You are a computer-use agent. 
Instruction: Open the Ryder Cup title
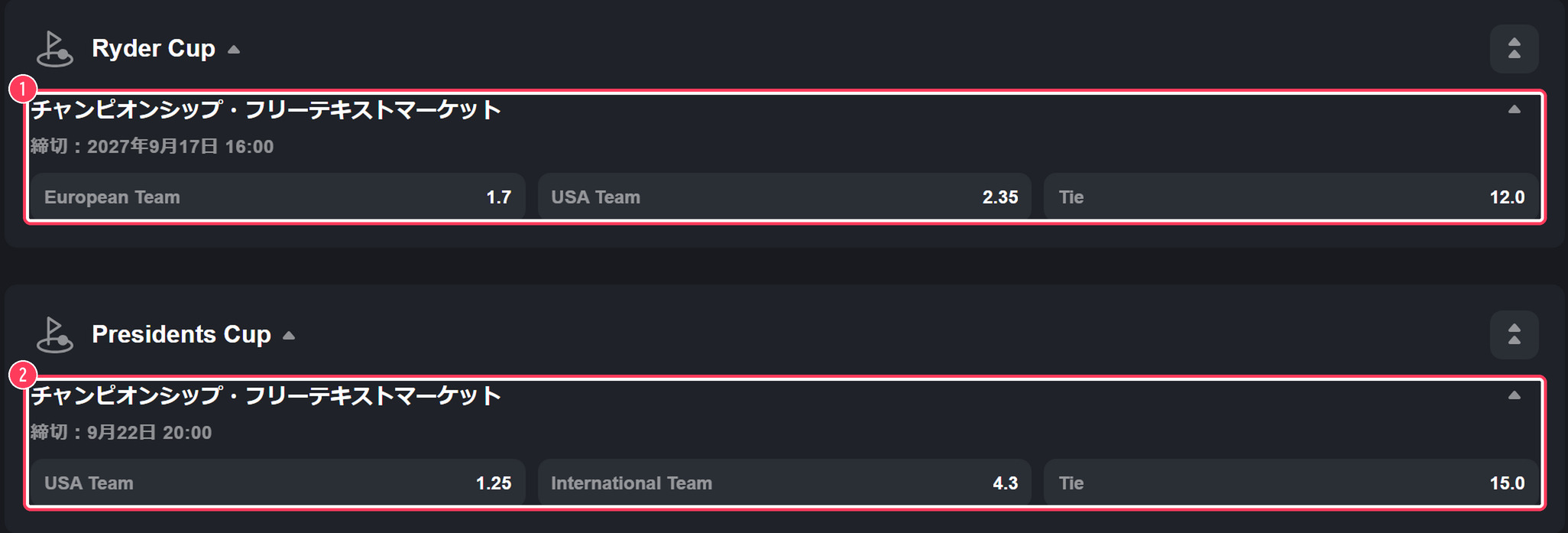(x=154, y=49)
